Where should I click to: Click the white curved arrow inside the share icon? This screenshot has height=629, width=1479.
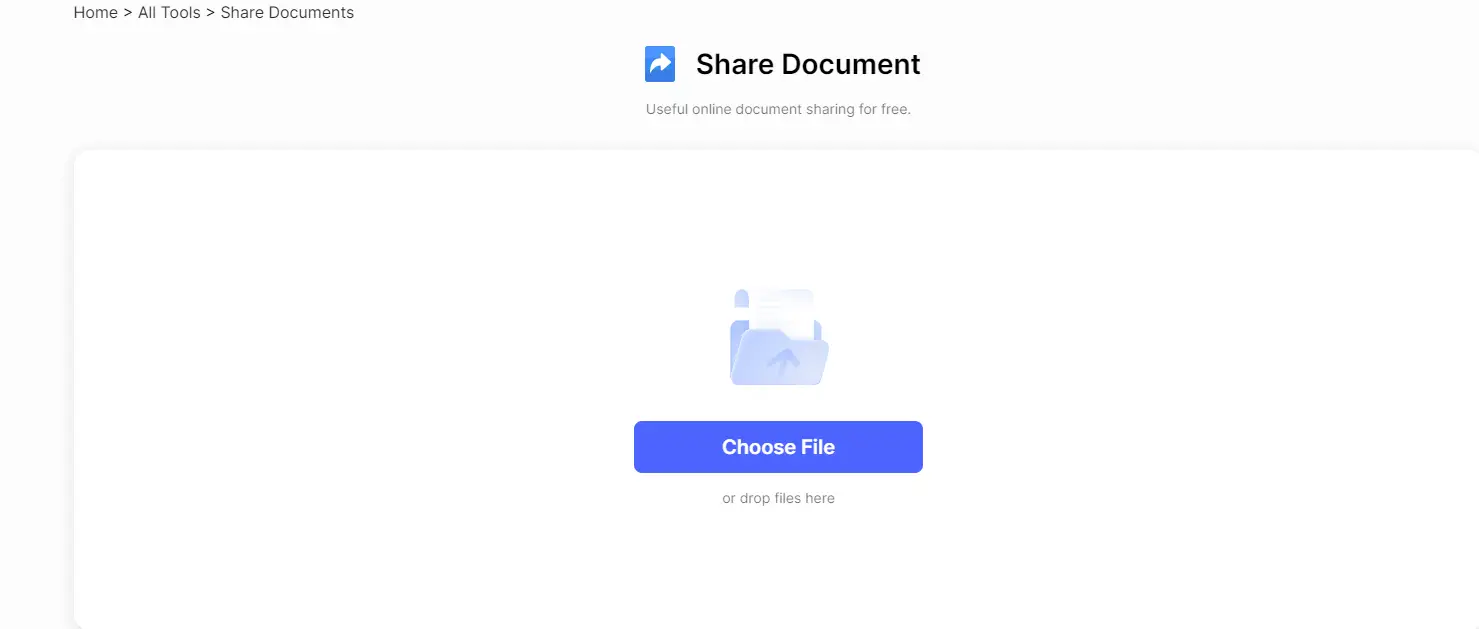(x=660, y=64)
